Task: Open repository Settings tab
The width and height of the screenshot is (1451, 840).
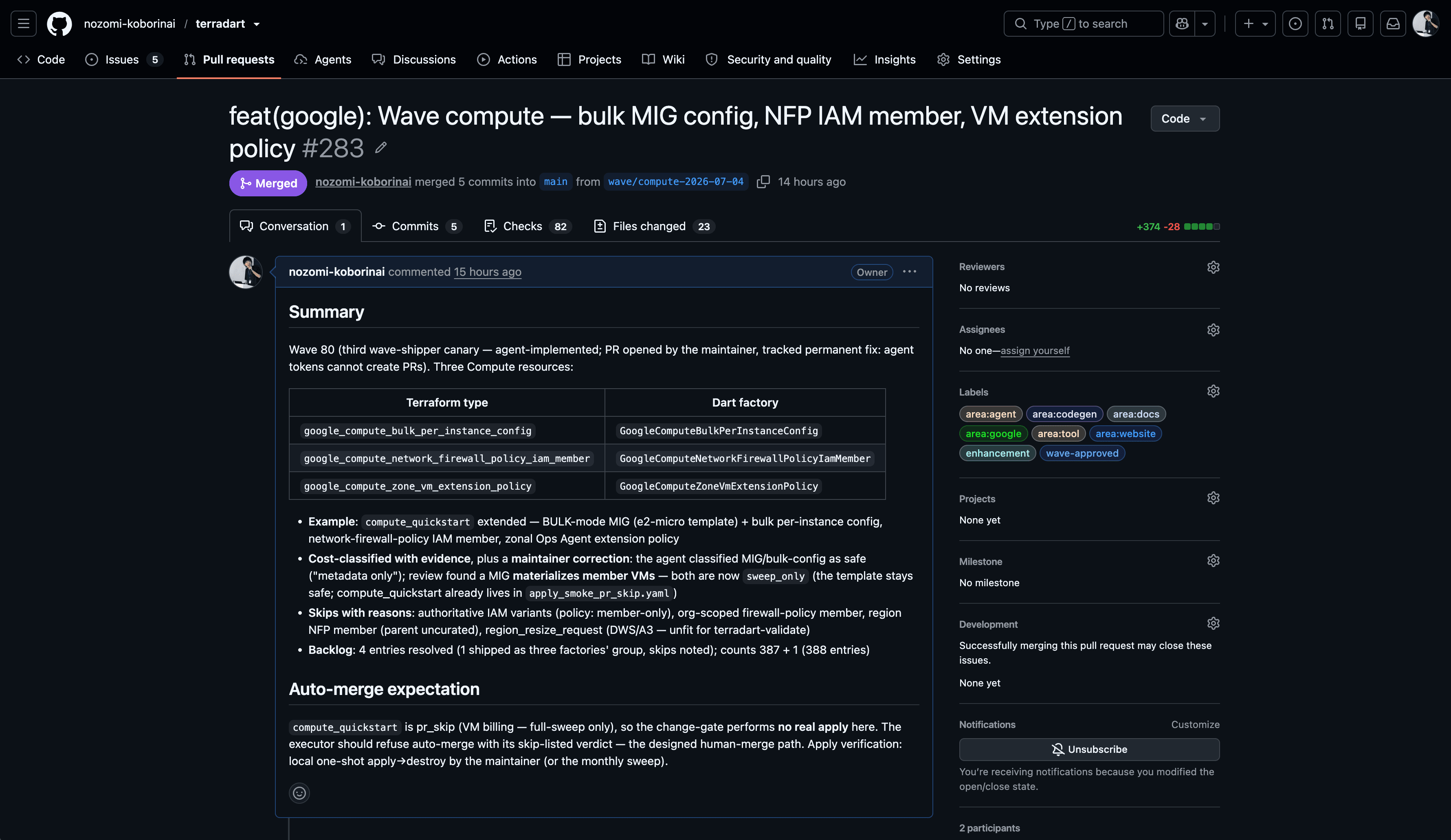Action: (969, 59)
